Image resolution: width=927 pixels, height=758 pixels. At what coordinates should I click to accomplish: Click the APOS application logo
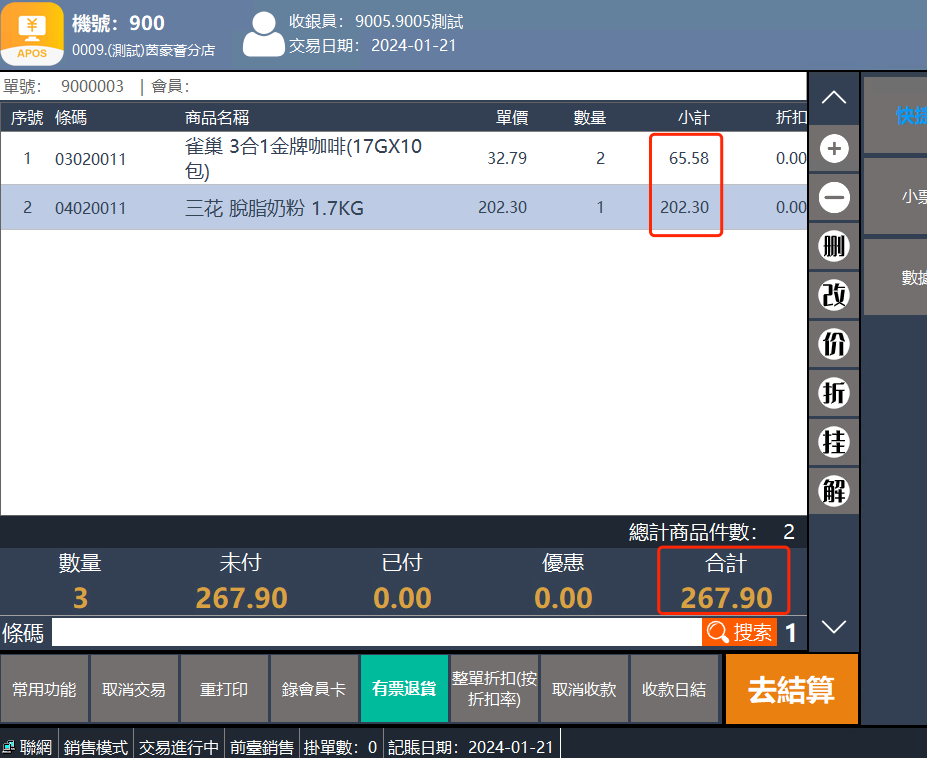(32, 34)
